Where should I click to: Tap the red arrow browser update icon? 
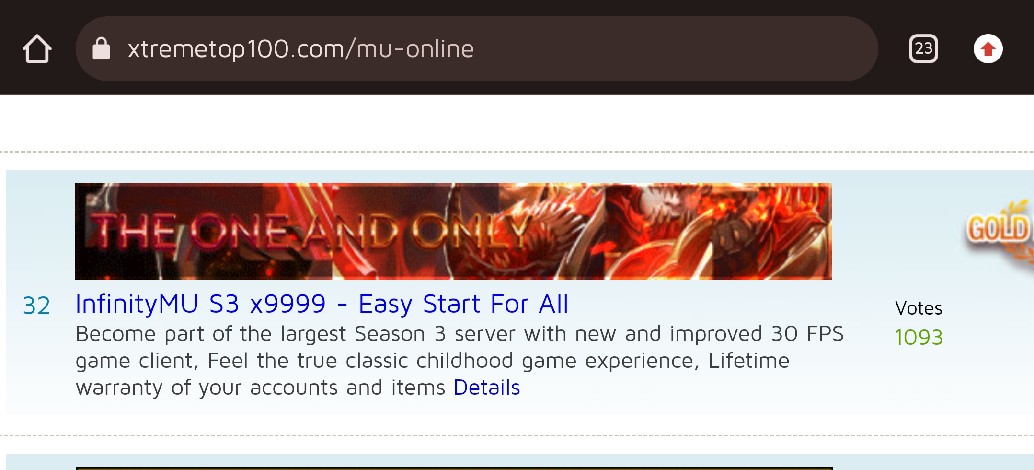pos(988,49)
